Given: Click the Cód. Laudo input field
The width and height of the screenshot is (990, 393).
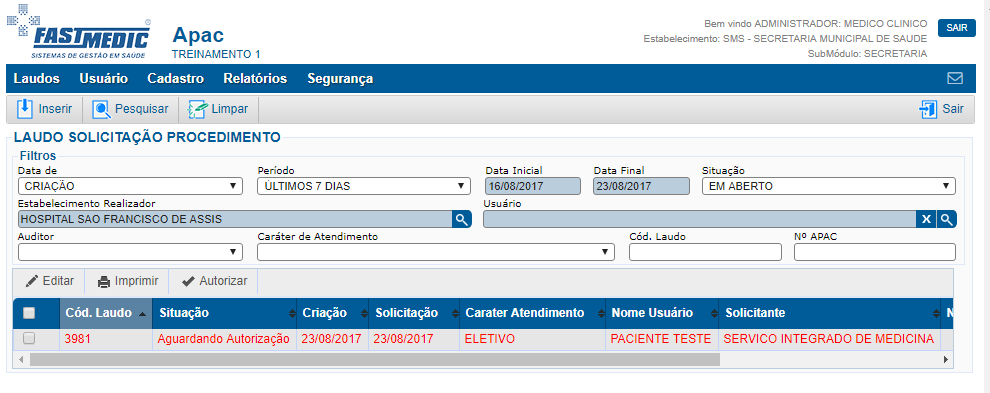Looking at the screenshot, I should click(x=705, y=251).
